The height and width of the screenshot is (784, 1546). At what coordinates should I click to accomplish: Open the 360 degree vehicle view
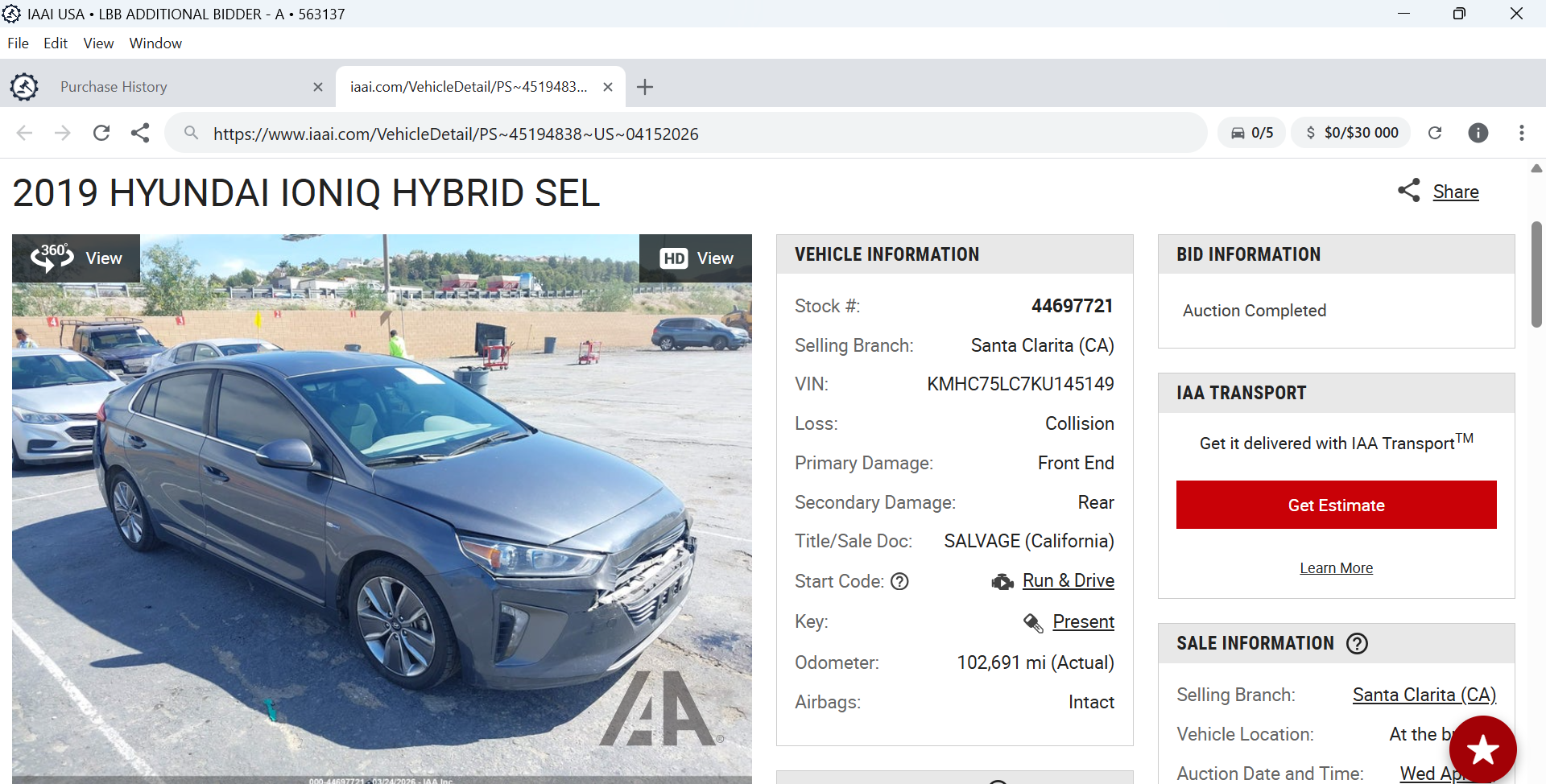[x=76, y=258]
